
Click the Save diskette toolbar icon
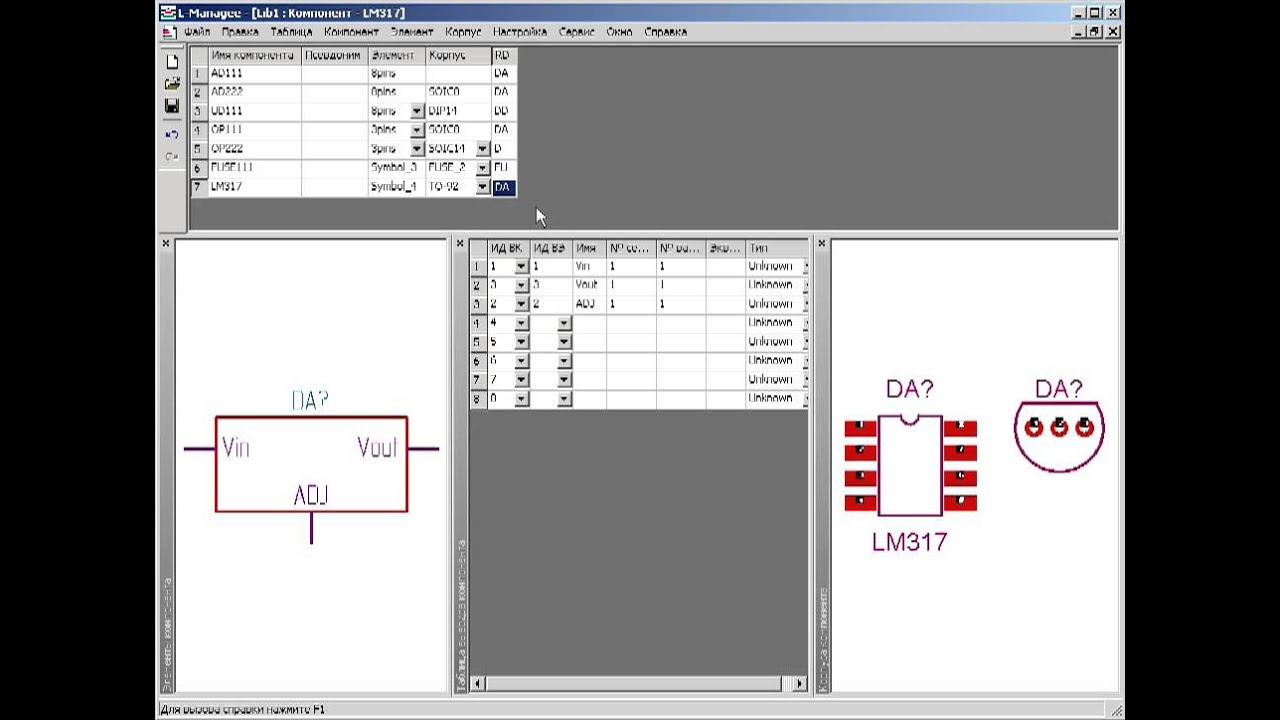[x=172, y=106]
